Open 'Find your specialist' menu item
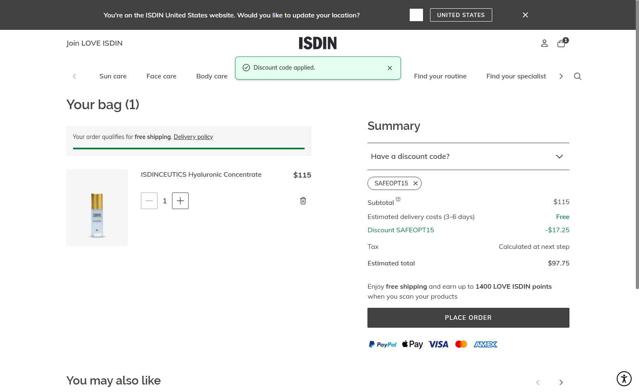Screen dimensions: 639x392 point(516,76)
